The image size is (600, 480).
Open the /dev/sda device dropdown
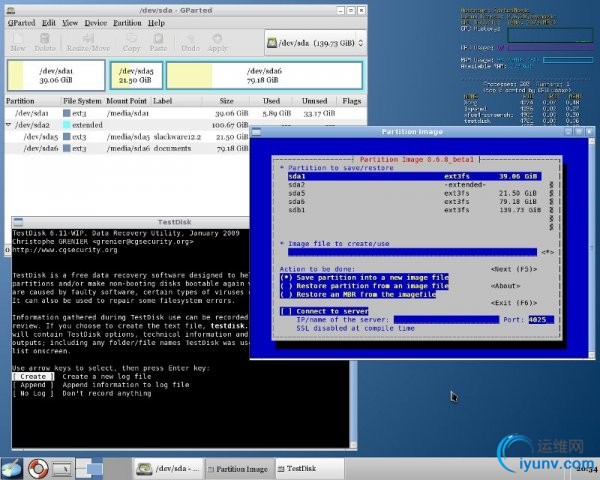pyautogui.click(x=314, y=42)
